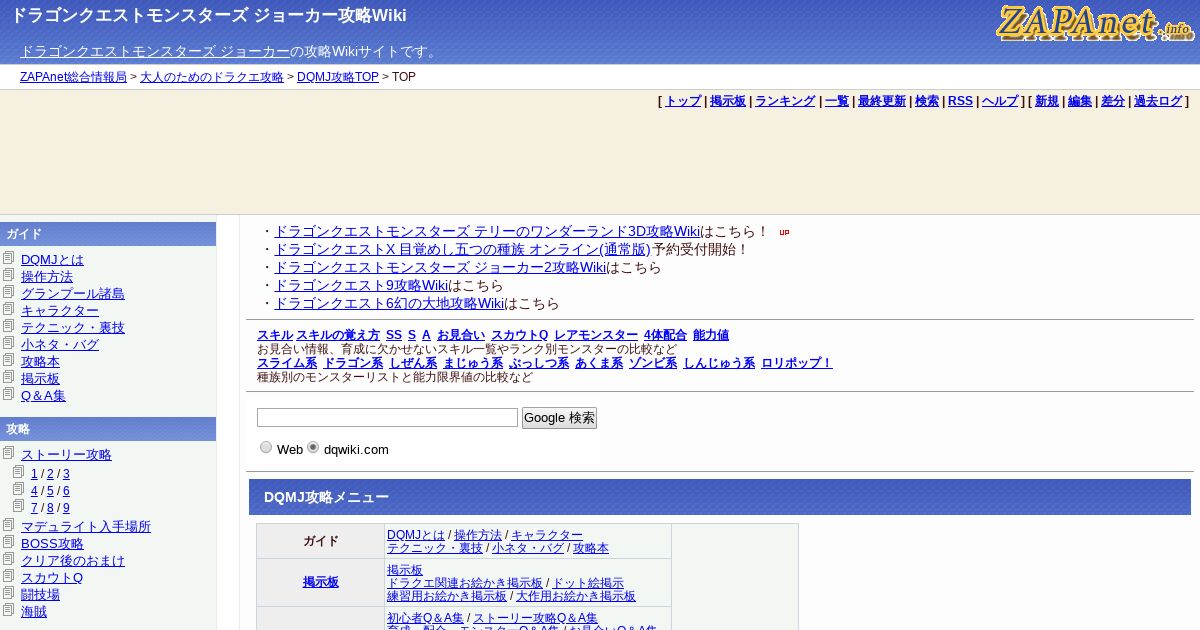Open story chapter 9 sidebar link

click(66, 508)
